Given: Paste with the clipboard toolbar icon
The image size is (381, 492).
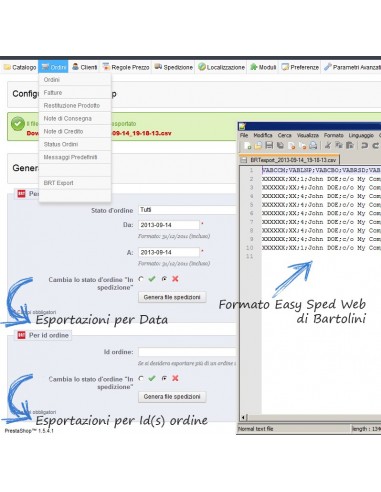Looking at the screenshot, I should 350,146.
